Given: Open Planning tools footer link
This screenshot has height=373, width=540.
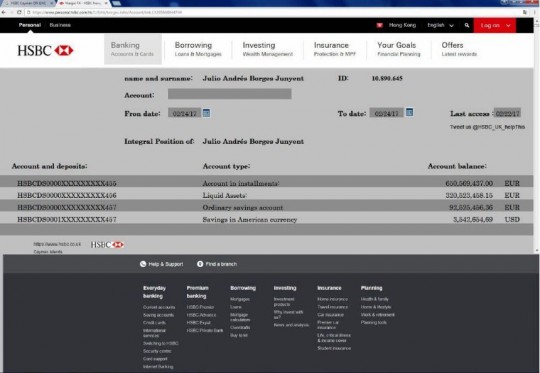Looking at the screenshot, I should pyautogui.click(x=373, y=322).
